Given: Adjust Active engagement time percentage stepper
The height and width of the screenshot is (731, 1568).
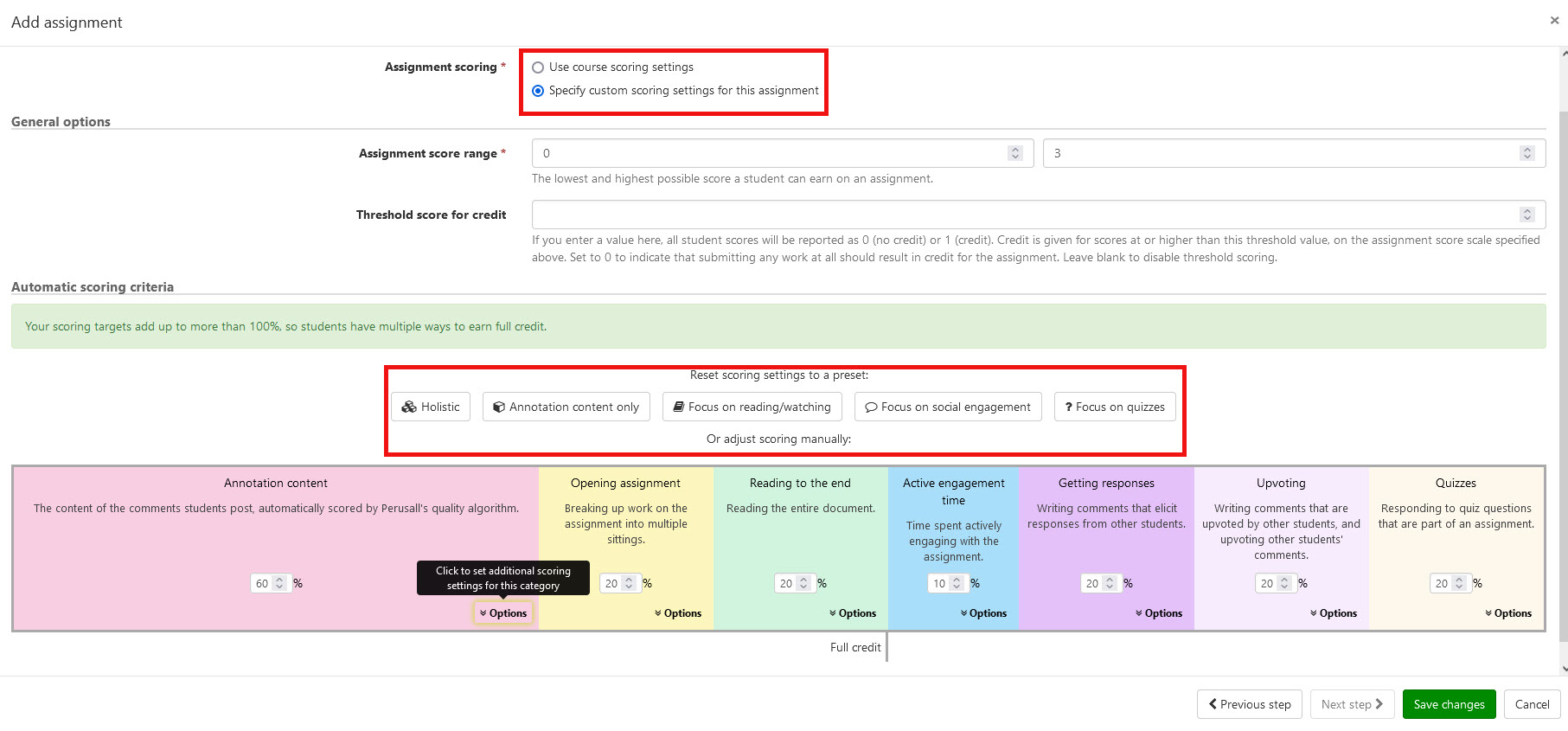Looking at the screenshot, I should click(x=957, y=584).
